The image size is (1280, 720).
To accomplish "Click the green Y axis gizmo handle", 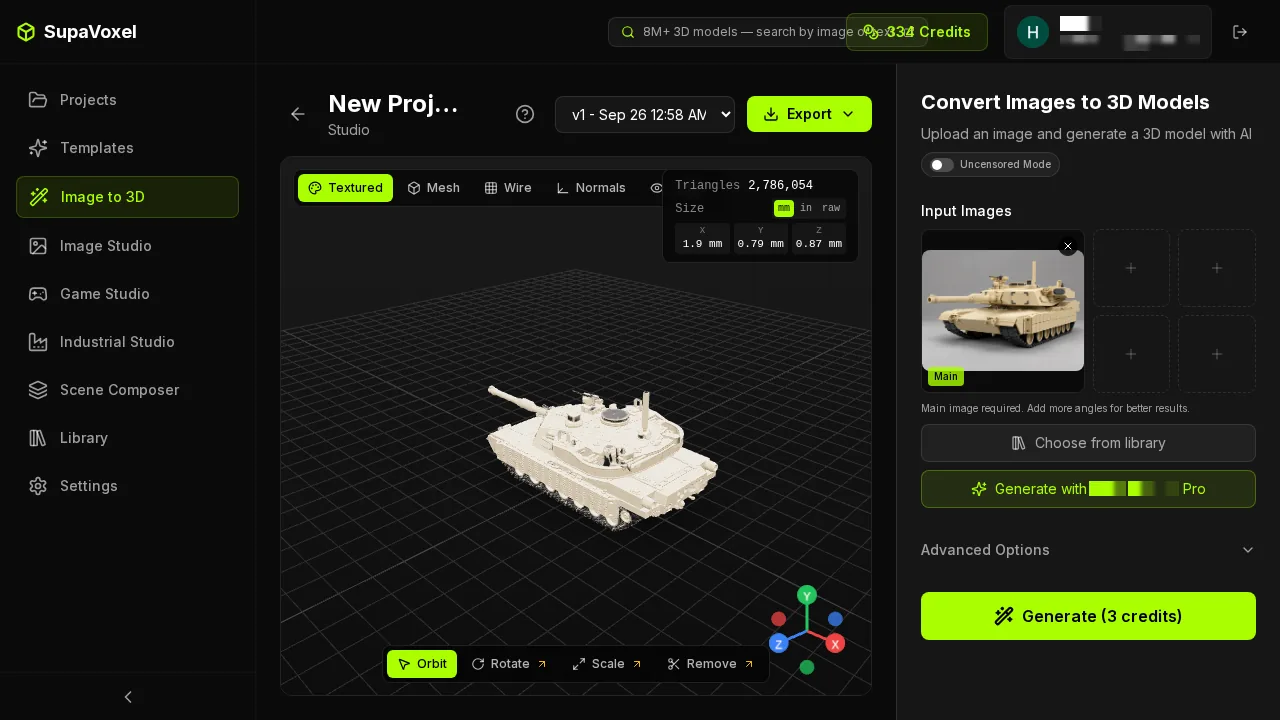I will pyautogui.click(x=807, y=596).
